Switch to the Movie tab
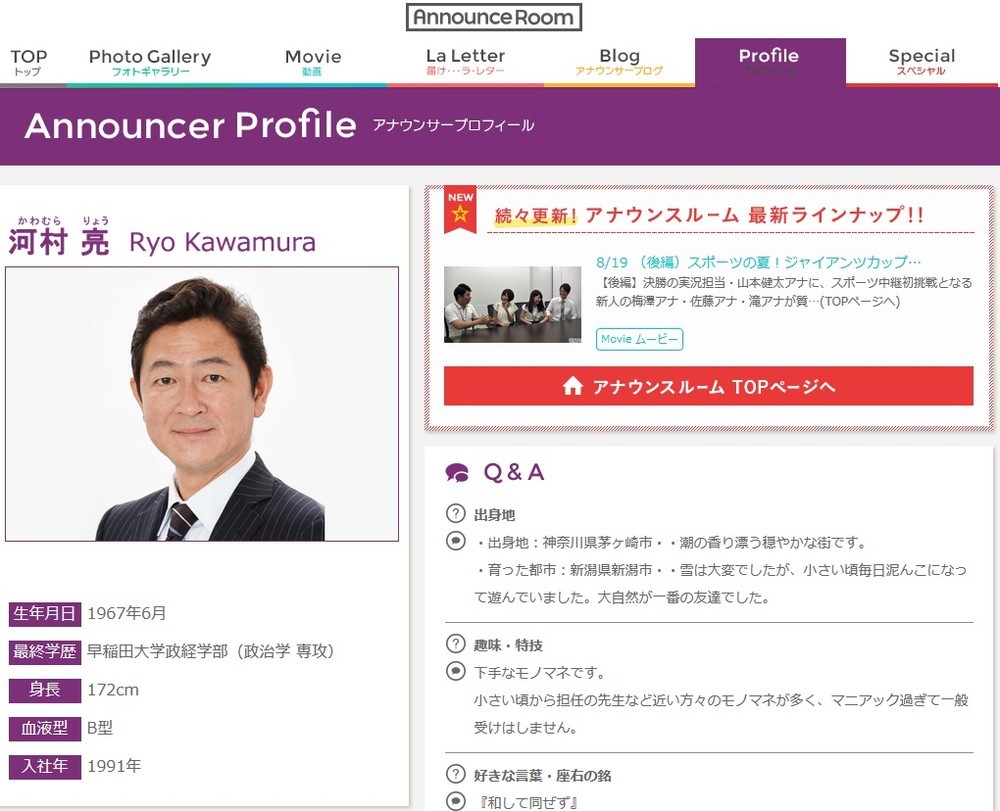The image size is (1000, 811). click(313, 62)
